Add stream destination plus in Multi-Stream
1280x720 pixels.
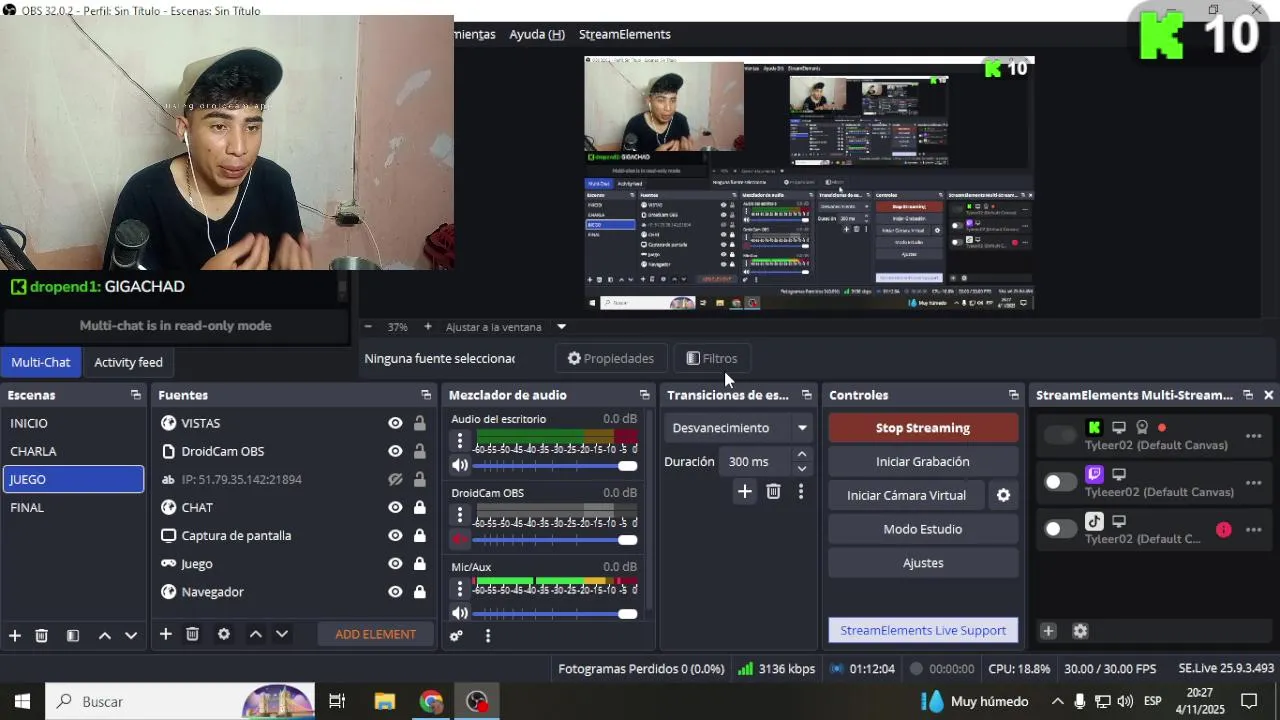[1048, 631]
